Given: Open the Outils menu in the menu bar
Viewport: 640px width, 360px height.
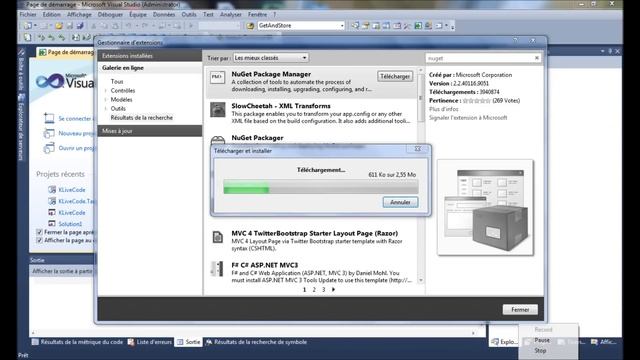Looking at the screenshot, I should (189, 14).
